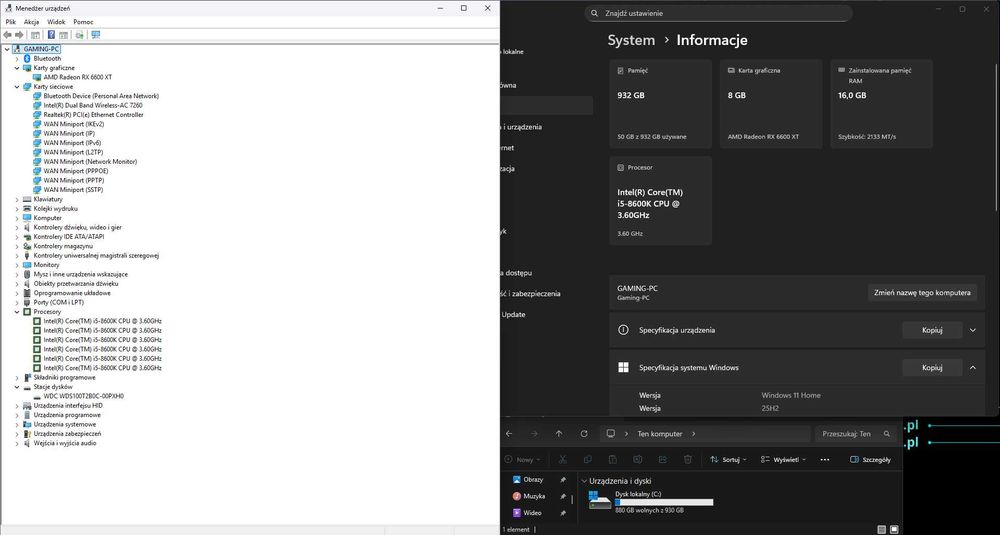The width and height of the screenshot is (1000, 535).
Task: Click Zmień nazwę tego komputera button
Action: pos(922,293)
